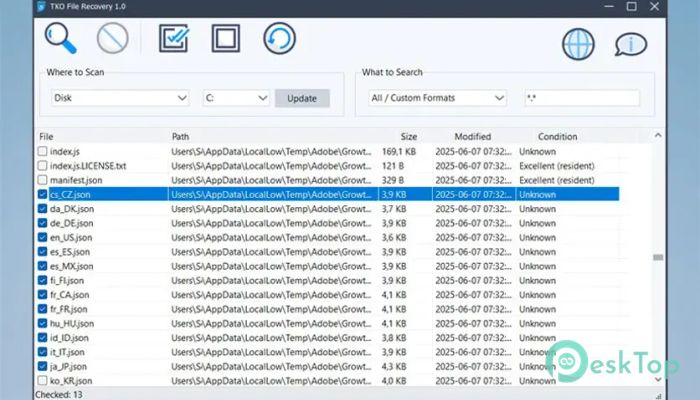Check the ko_KR.json checkbox

pyautogui.click(x=42, y=380)
